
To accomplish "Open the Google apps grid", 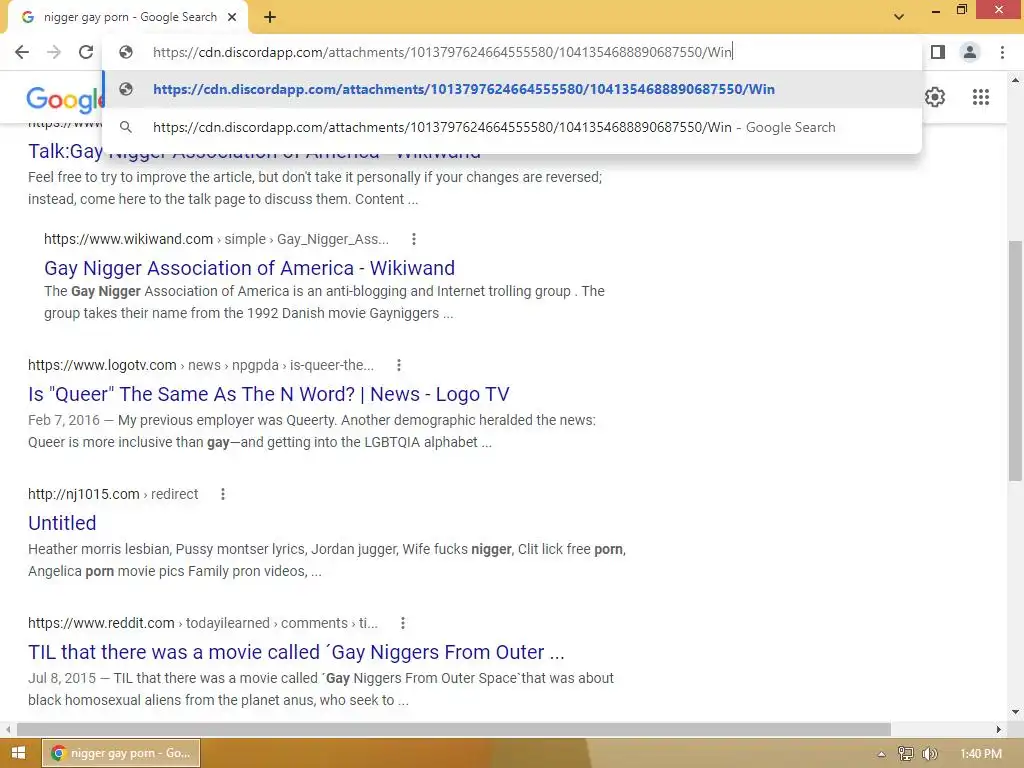I will click(x=981, y=97).
